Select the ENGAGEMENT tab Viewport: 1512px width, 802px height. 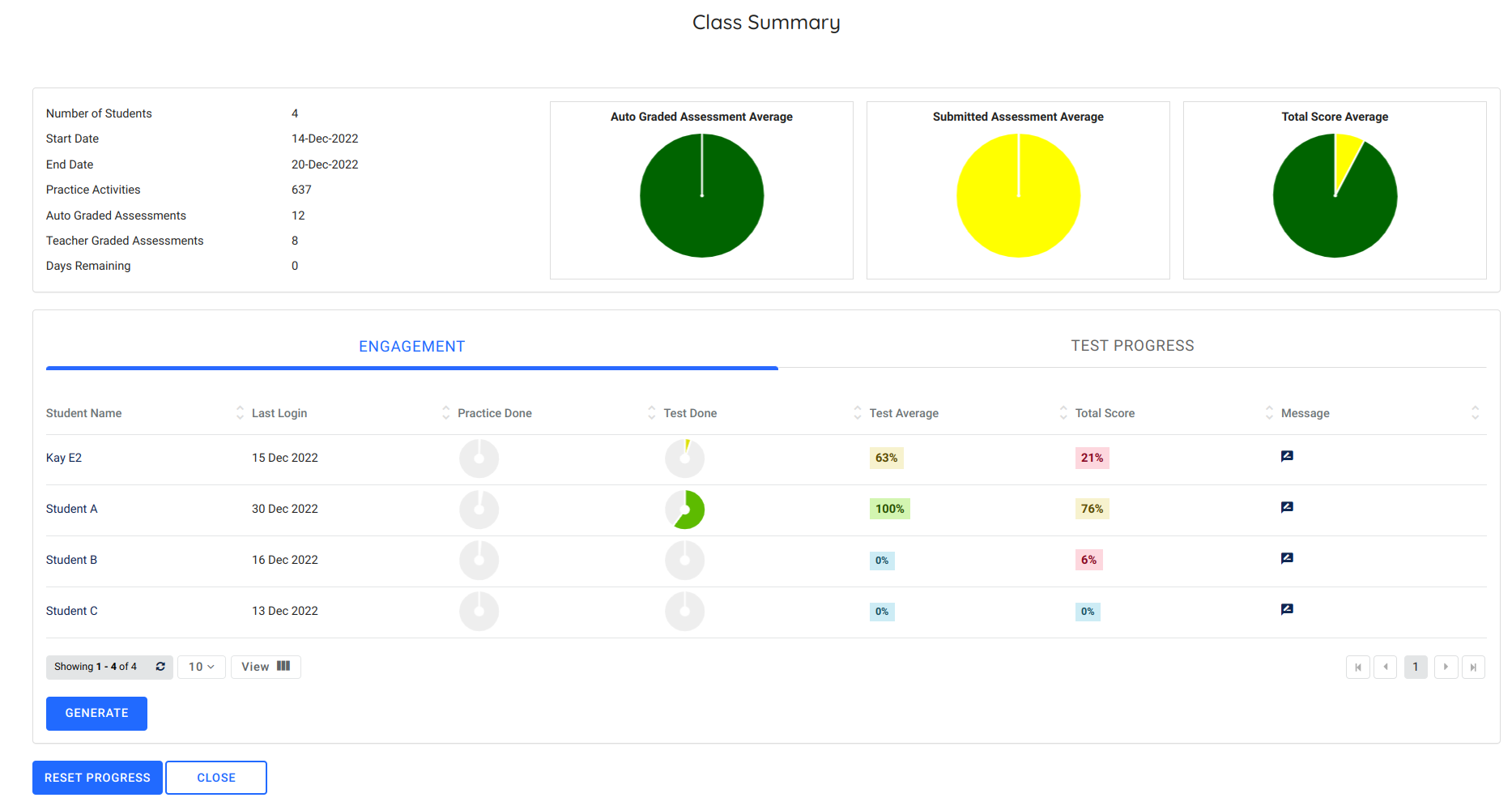411,346
